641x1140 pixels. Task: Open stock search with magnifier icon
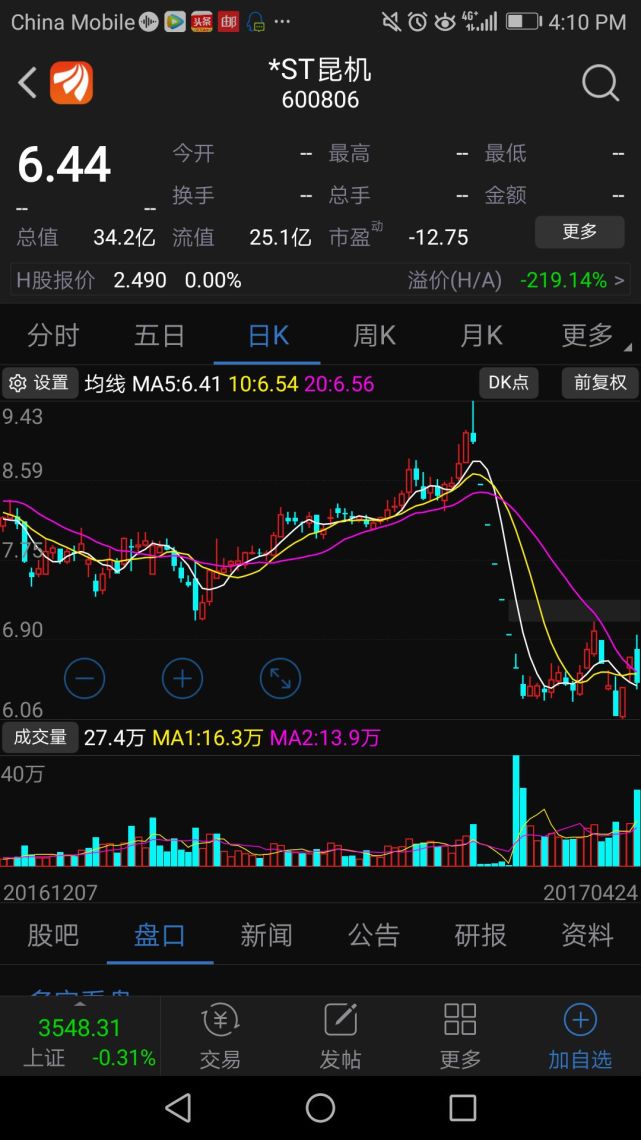(600, 83)
